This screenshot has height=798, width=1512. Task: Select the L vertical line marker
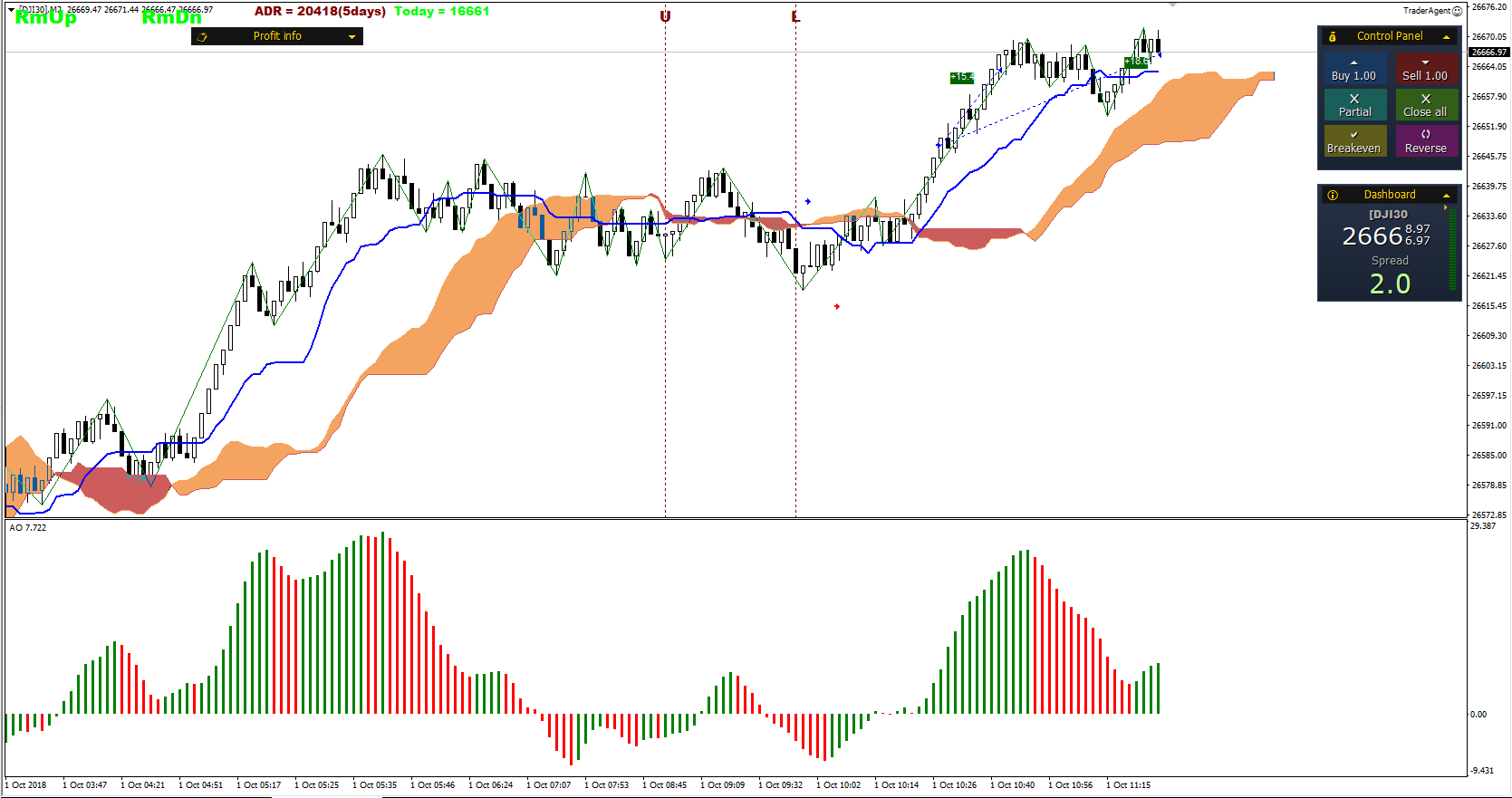click(x=795, y=16)
